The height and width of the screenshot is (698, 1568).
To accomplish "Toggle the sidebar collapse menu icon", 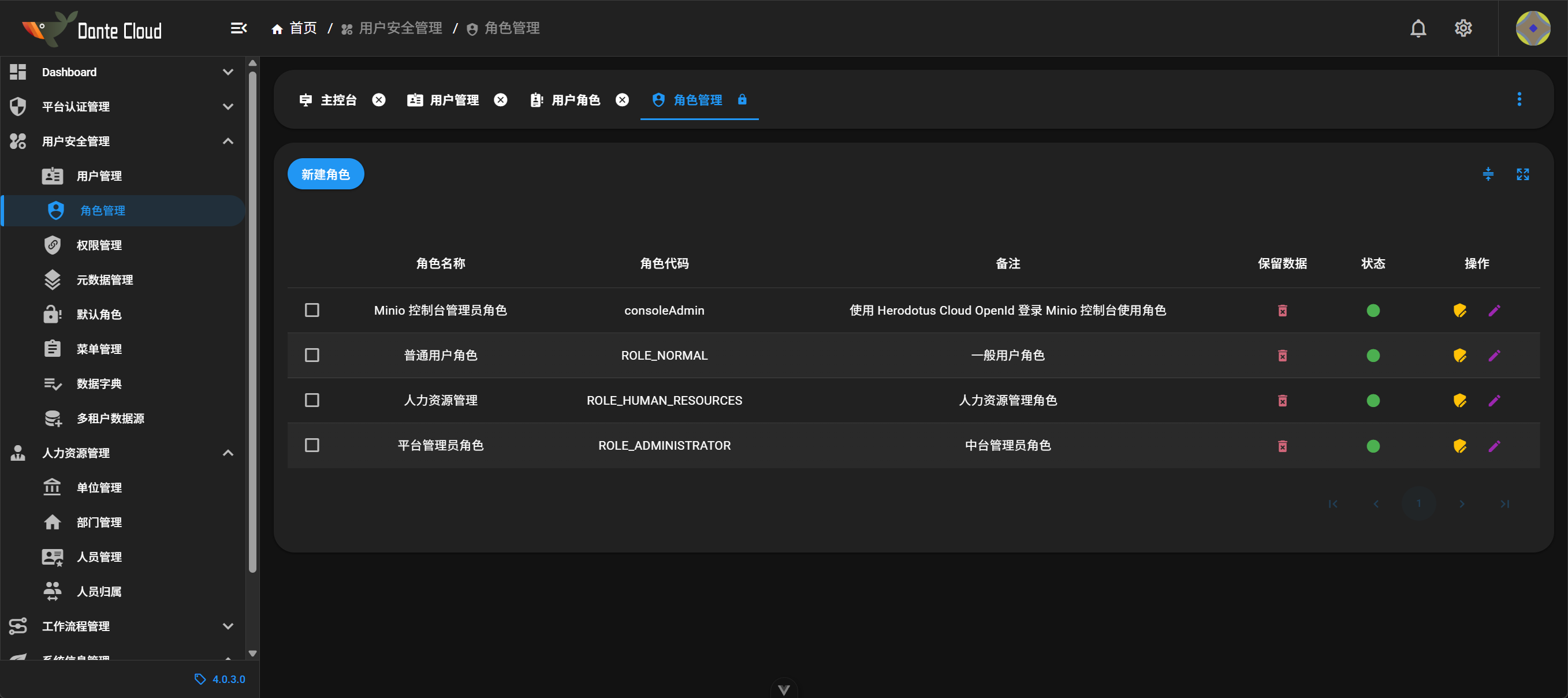I will (x=239, y=29).
